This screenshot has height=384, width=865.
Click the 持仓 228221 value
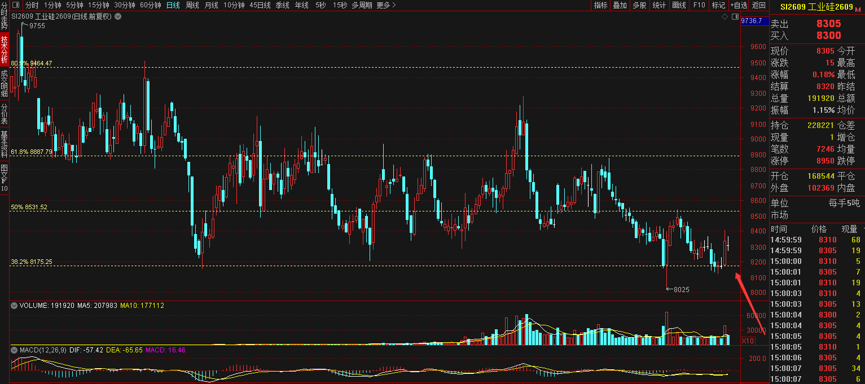[821, 125]
